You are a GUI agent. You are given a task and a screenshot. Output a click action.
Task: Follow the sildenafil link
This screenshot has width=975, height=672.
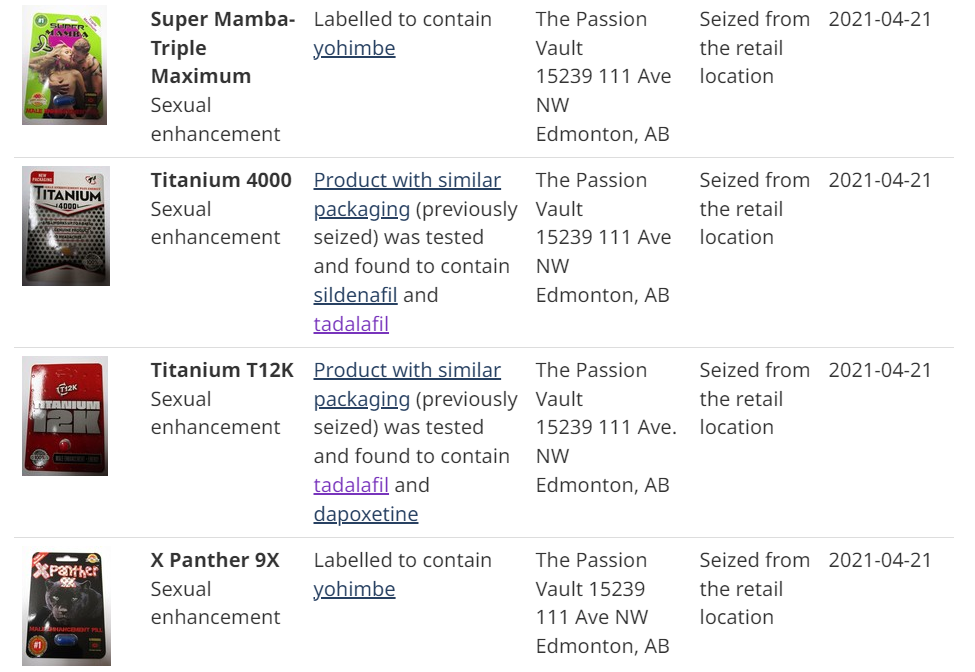355,295
